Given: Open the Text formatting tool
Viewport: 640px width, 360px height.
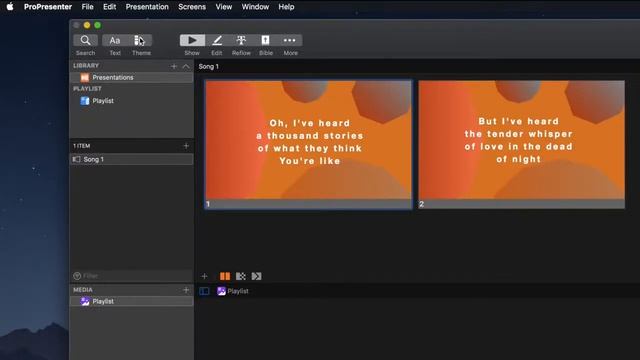Looking at the screenshot, I should point(115,40).
